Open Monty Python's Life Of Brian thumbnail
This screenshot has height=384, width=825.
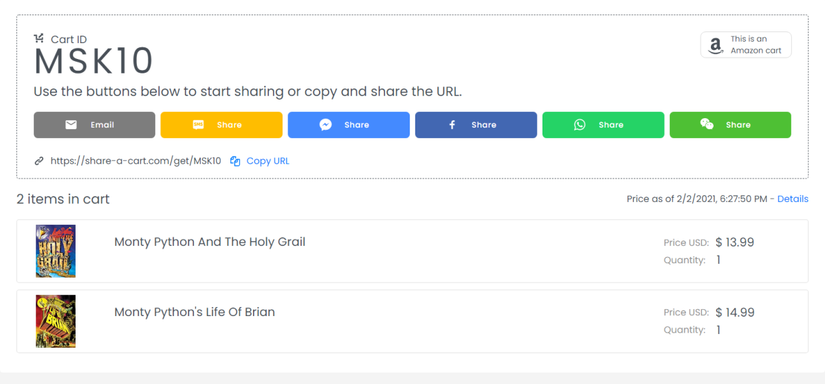click(x=56, y=321)
